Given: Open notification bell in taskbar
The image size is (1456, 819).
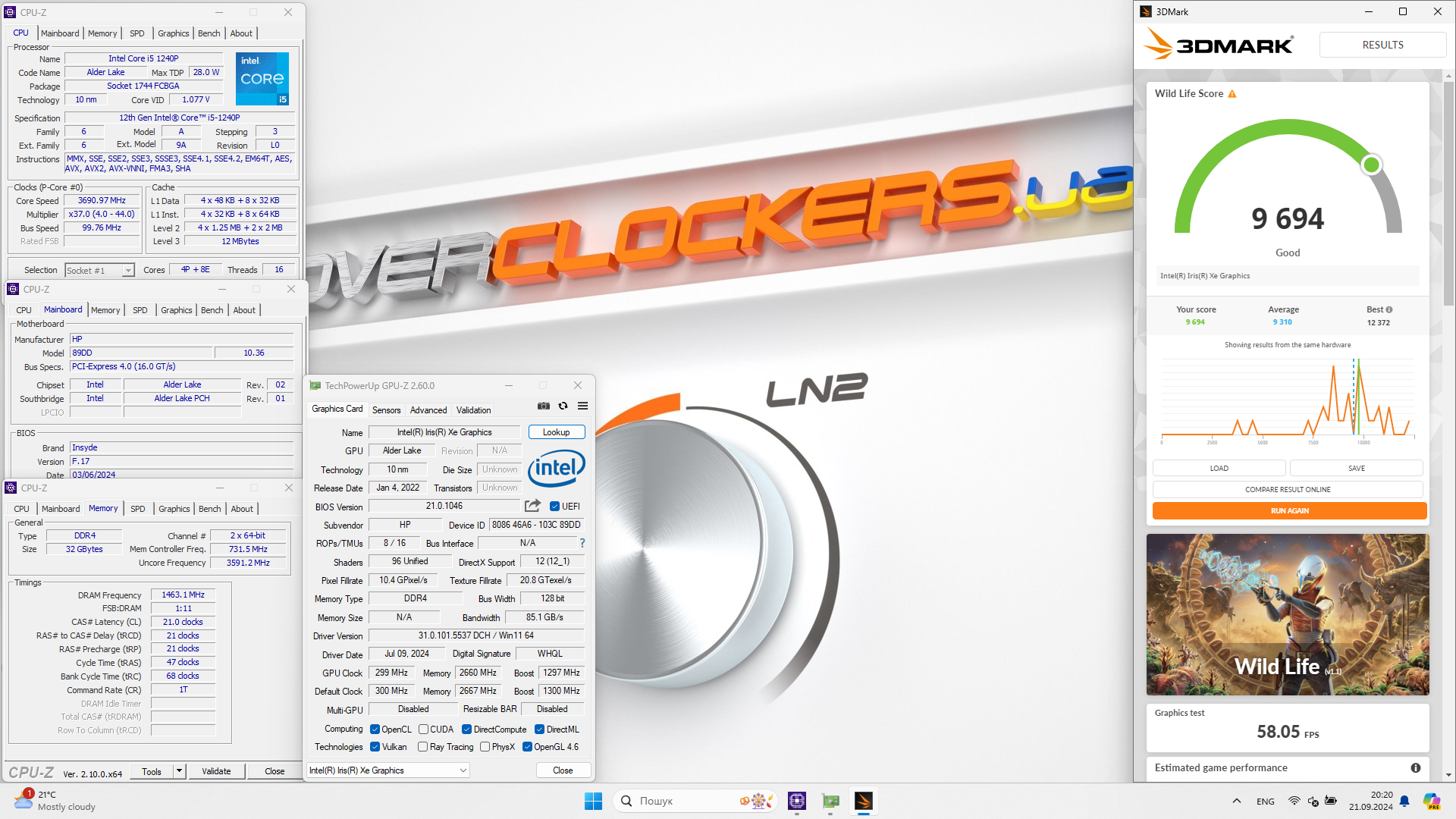Looking at the screenshot, I should tap(1404, 801).
